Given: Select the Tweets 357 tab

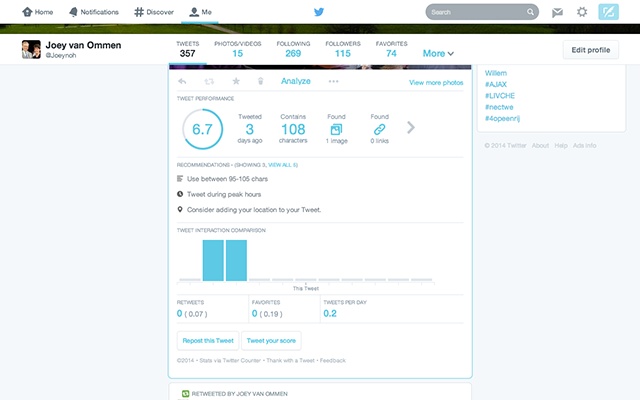Looking at the screenshot, I should point(188,49).
